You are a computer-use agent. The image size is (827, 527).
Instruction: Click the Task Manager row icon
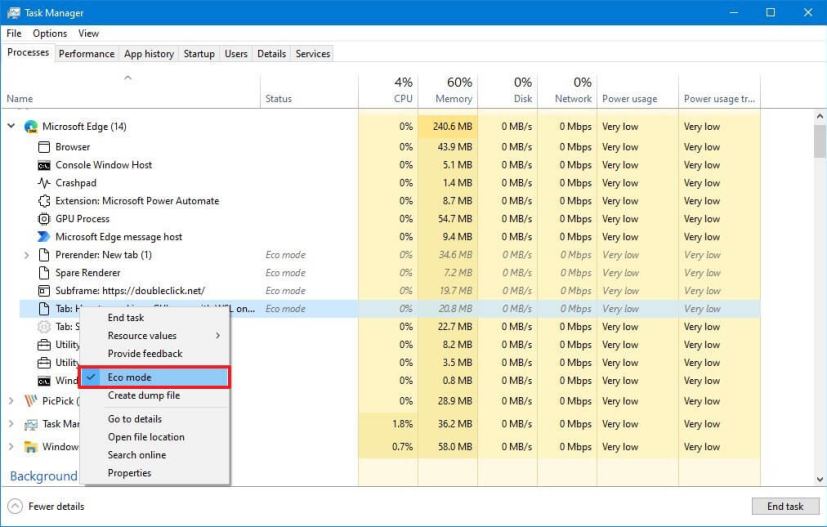pyautogui.click(x=31, y=424)
